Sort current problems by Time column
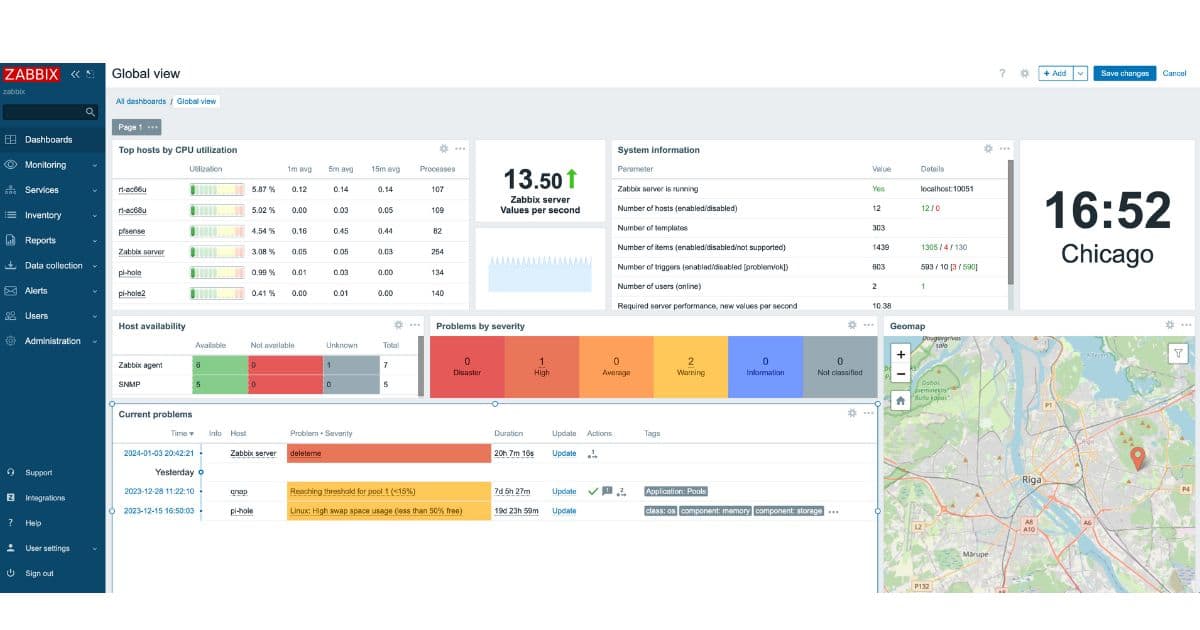This screenshot has height=630, width=1200. click(182, 433)
